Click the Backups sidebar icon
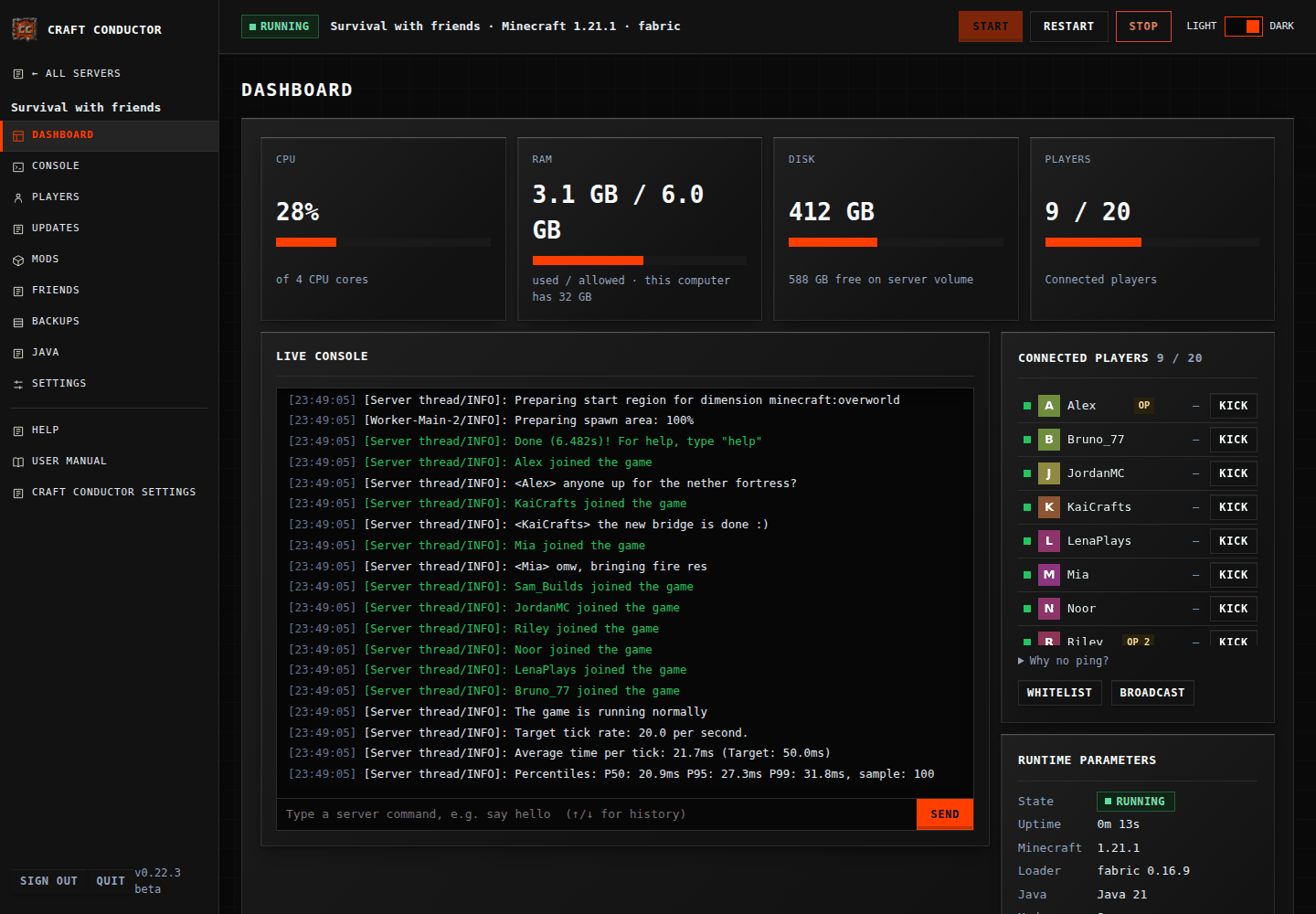Image resolution: width=1316 pixels, height=914 pixels. click(x=18, y=322)
